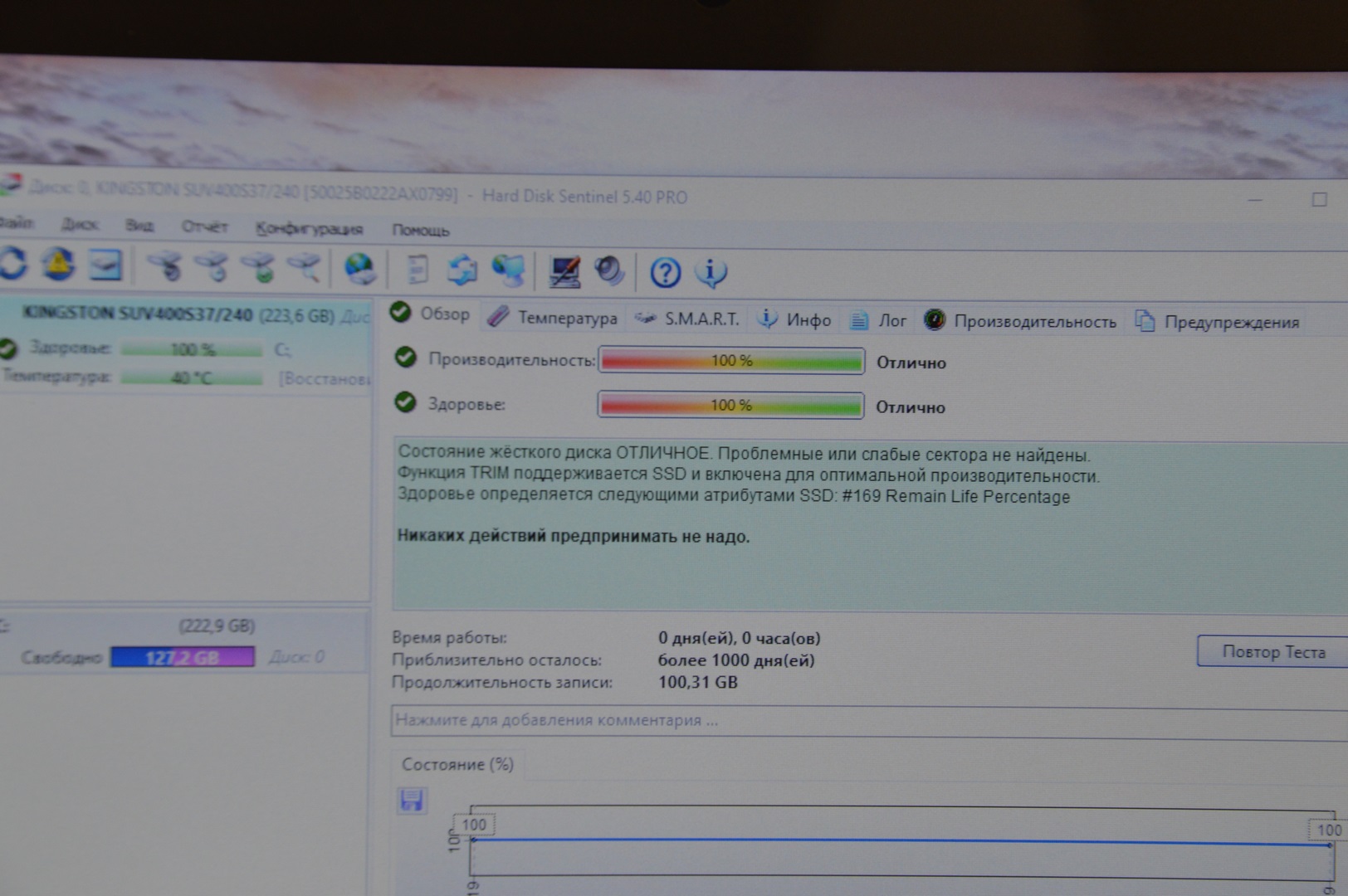Click the yellow warning triangle toolbar icon
1348x896 pixels.
click(x=58, y=265)
